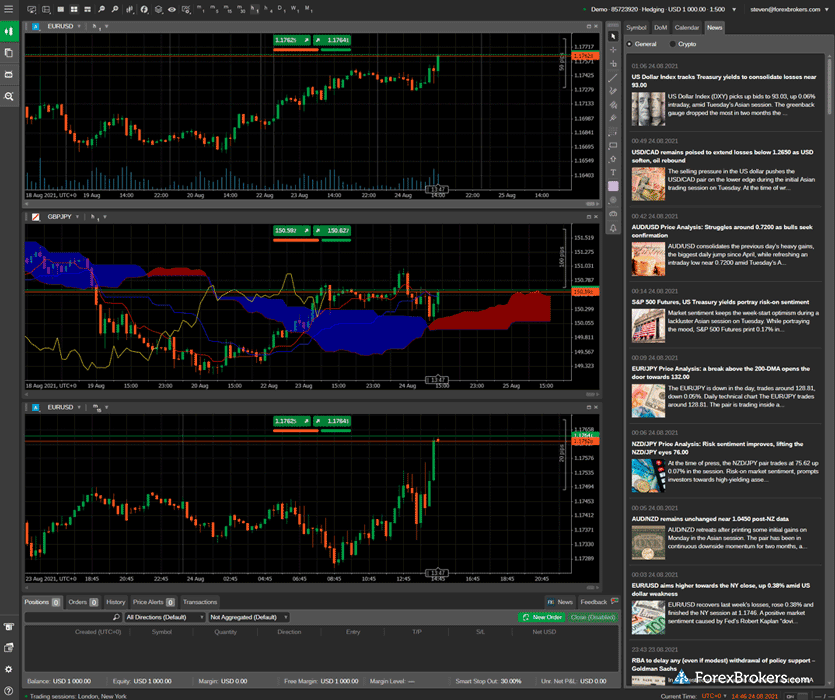Image resolution: width=835 pixels, height=700 pixels.
Task: Select the text annotation tool
Action: tap(613, 172)
